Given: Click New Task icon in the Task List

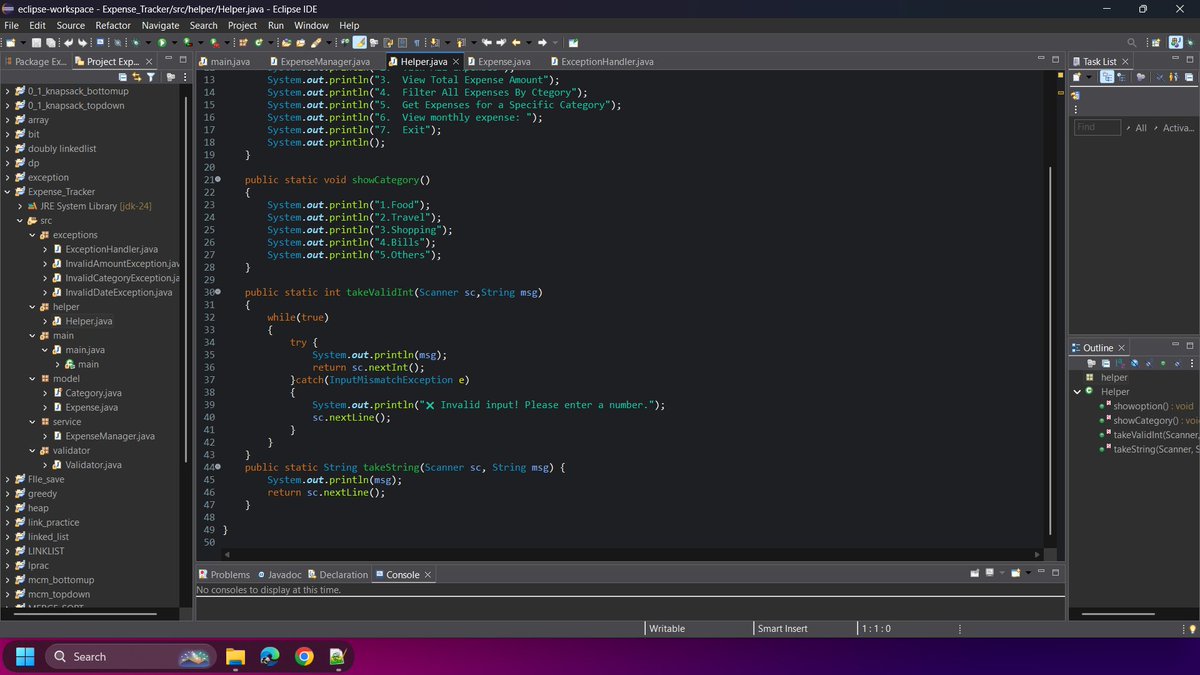Looking at the screenshot, I should tap(1076, 77).
